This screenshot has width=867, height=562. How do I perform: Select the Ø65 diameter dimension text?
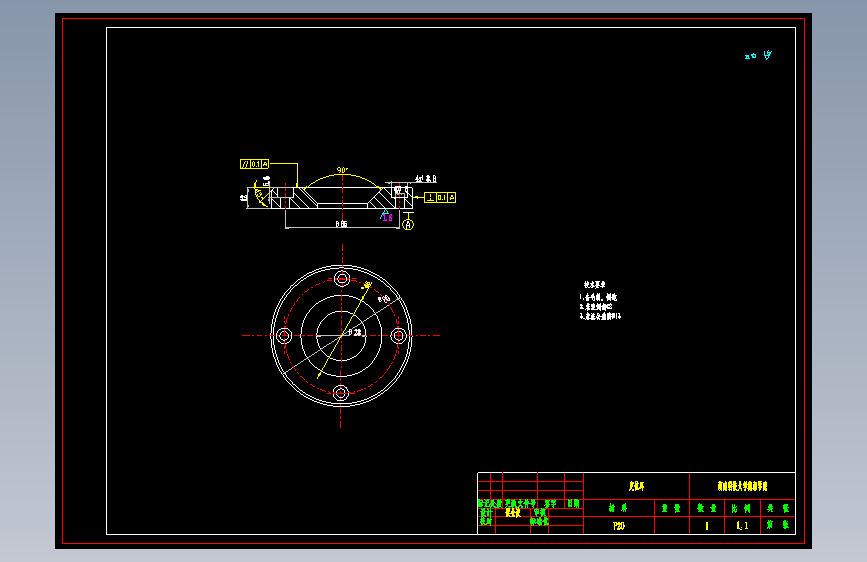point(341,224)
